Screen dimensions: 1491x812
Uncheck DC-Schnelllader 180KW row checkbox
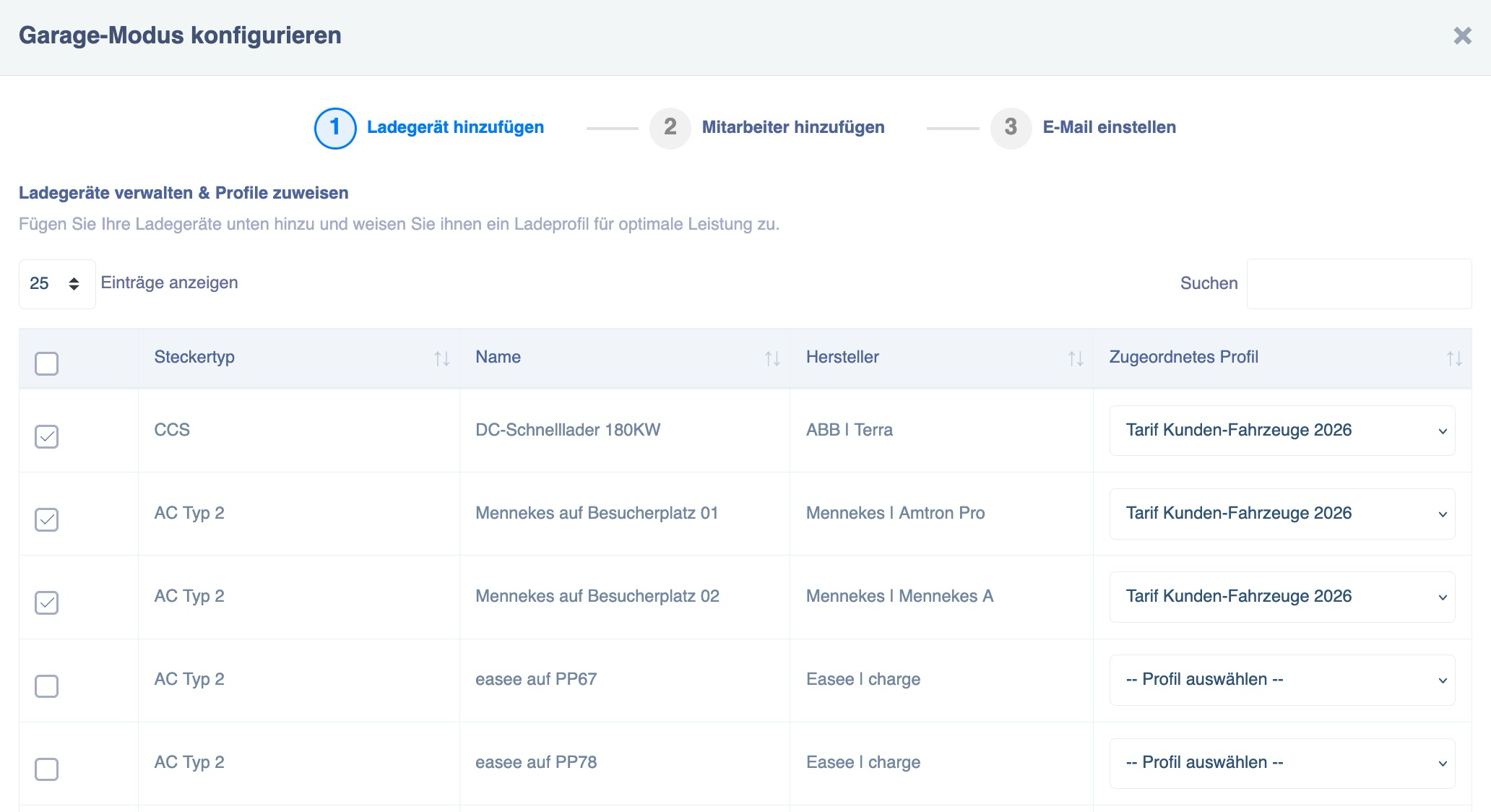coord(47,436)
